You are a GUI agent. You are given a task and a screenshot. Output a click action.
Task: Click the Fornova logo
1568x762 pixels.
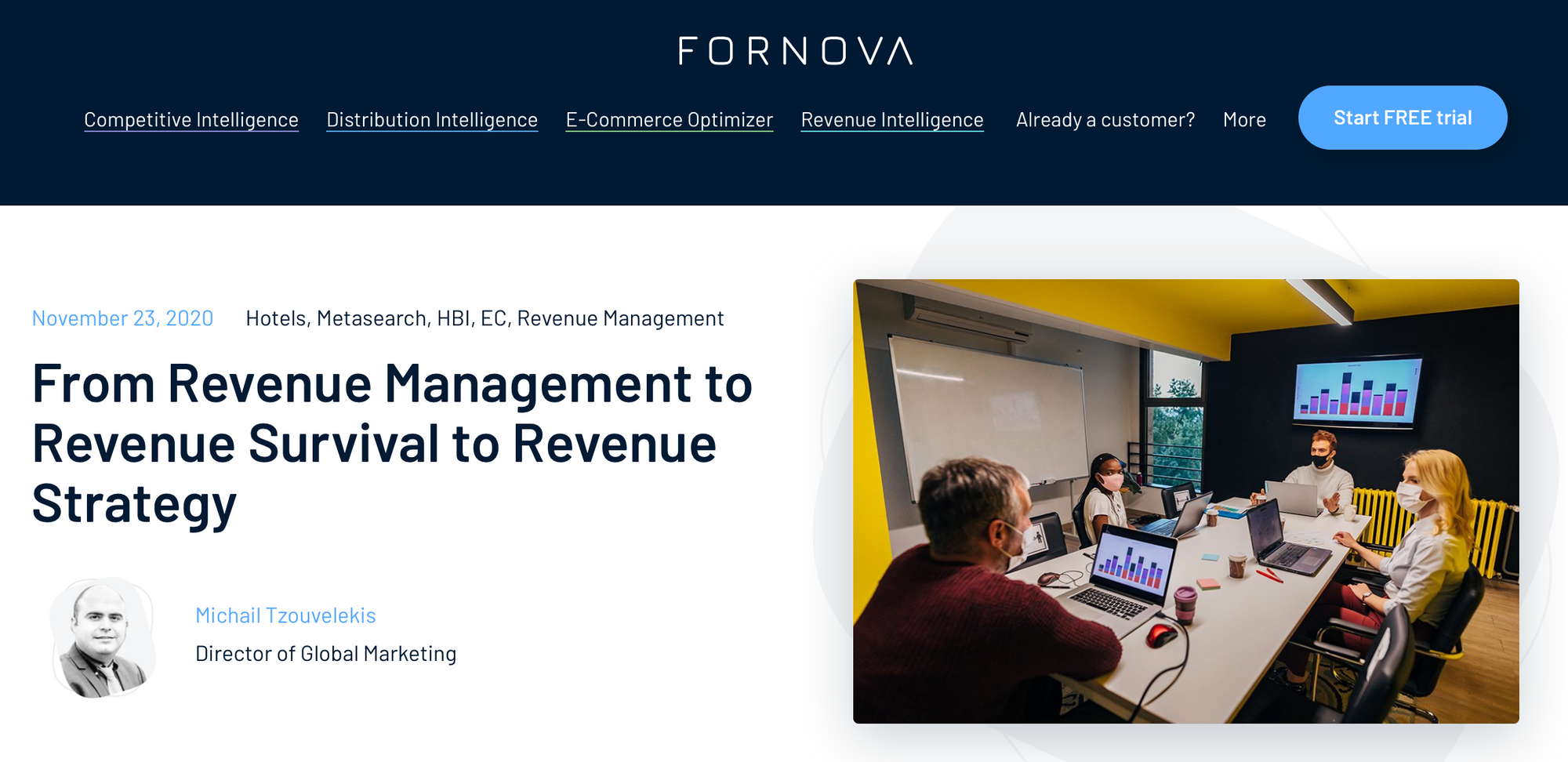(795, 51)
